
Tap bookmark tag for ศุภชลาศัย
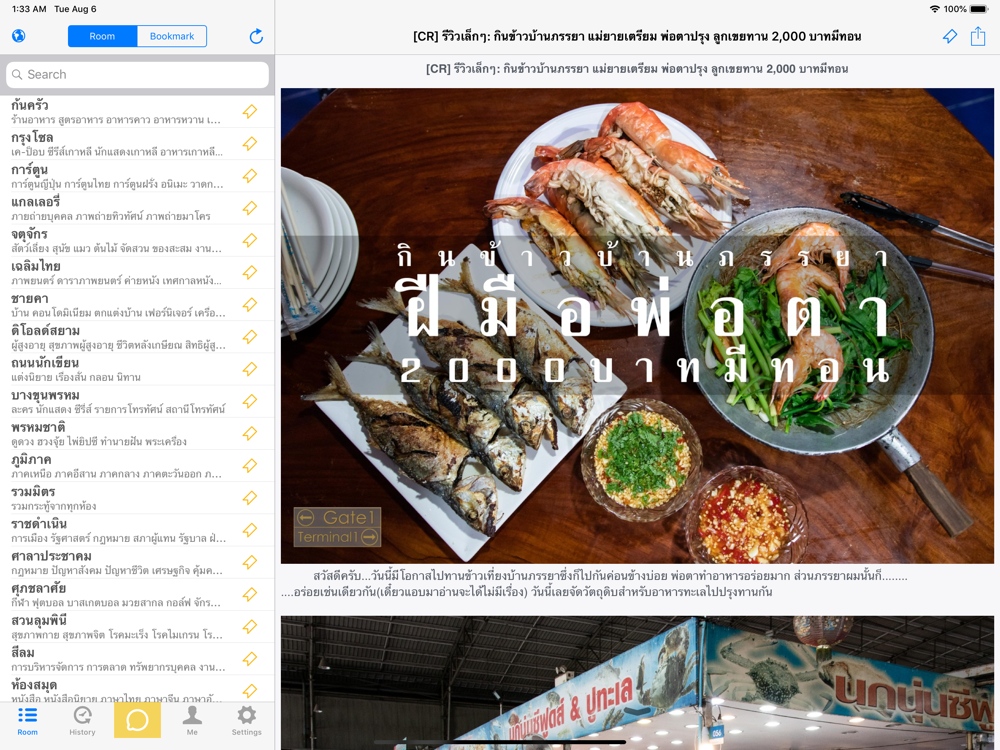pos(250,594)
